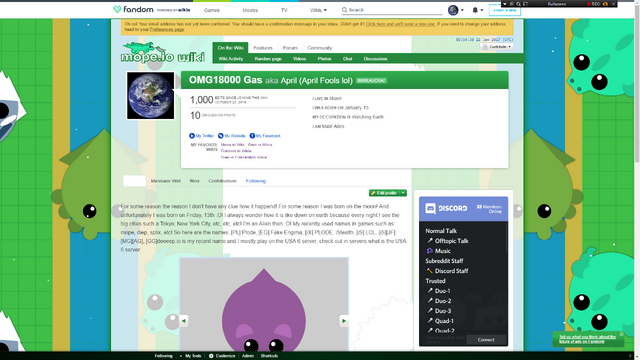Select Wiki Activity in the green navigation
The image size is (640, 360).
click(231, 59)
